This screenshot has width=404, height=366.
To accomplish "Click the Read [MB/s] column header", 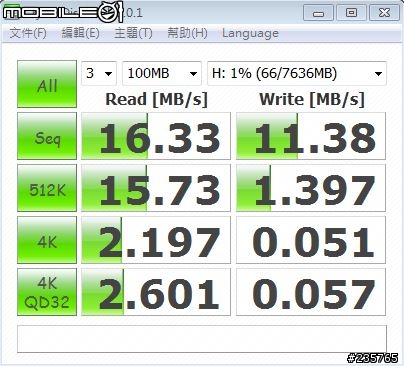I will pos(156,99).
